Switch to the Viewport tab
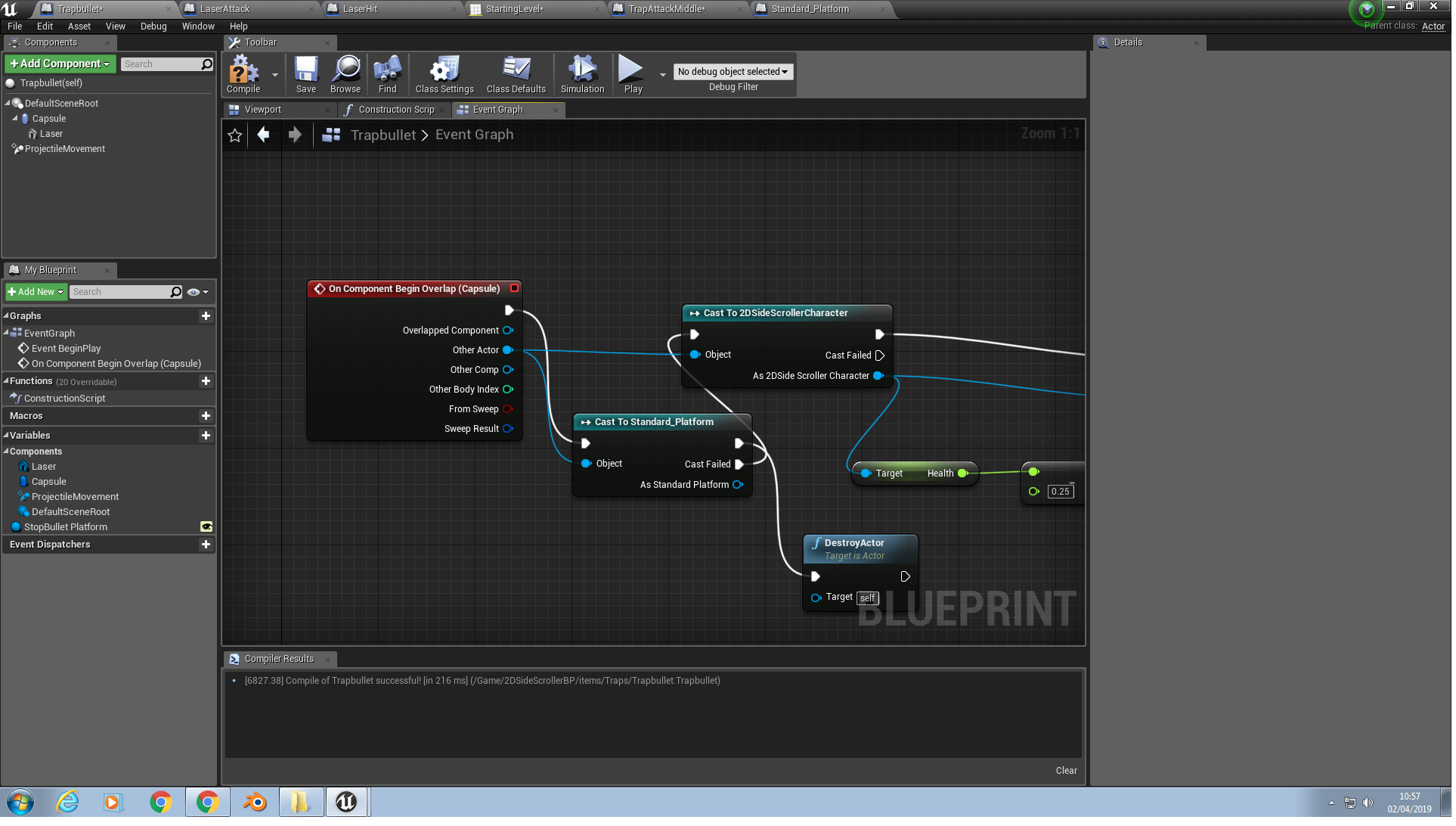The height and width of the screenshot is (826, 1456). tap(263, 110)
